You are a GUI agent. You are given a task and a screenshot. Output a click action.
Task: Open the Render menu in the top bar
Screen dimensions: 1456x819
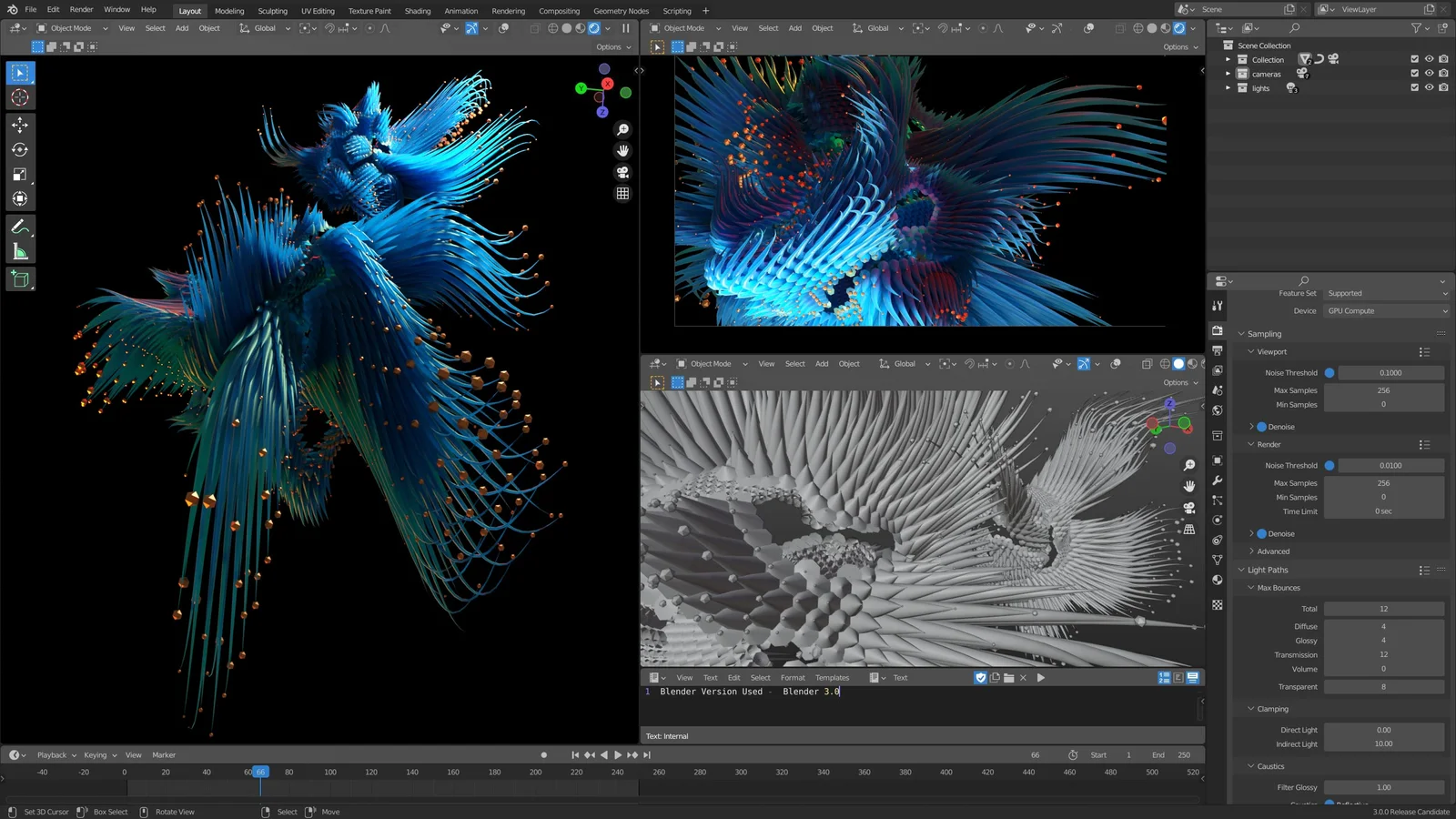click(x=81, y=10)
